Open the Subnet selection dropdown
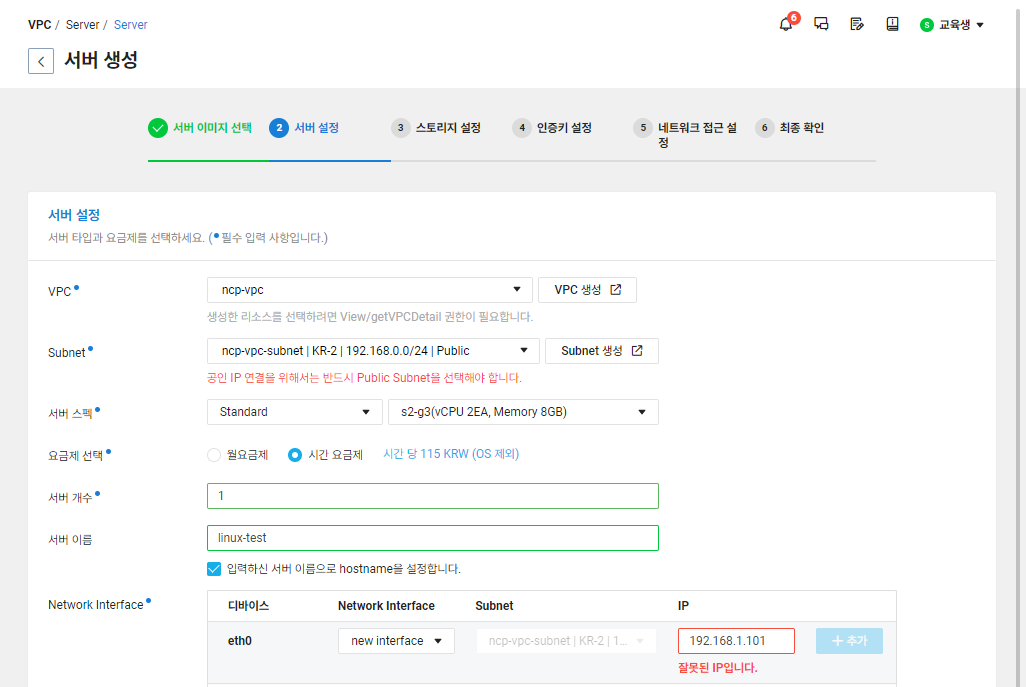The height and width of the screenshot is (687, 1026). click(373, 351)
